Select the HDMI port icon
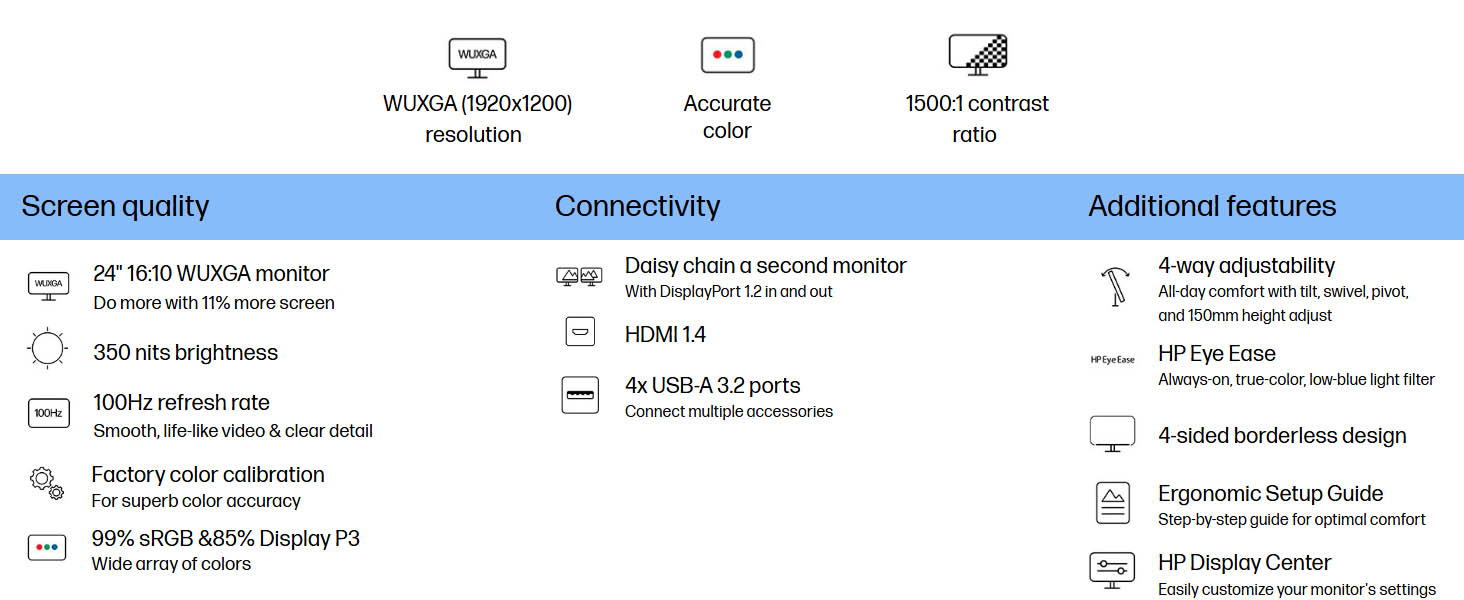 580,333
